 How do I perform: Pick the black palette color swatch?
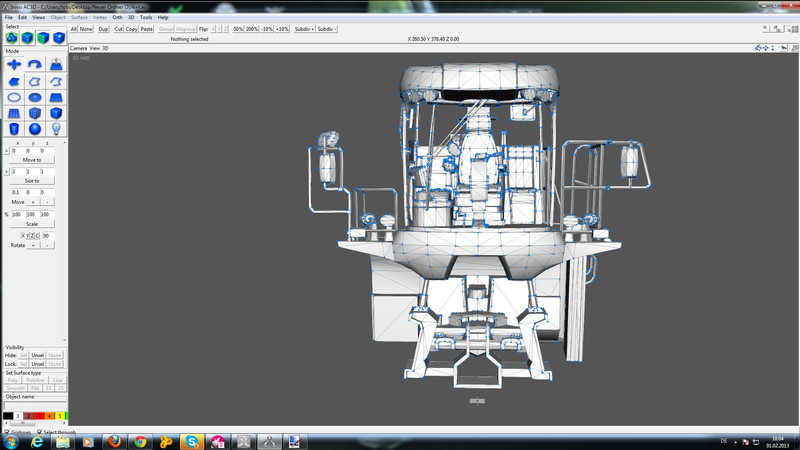tap(8, 416)
